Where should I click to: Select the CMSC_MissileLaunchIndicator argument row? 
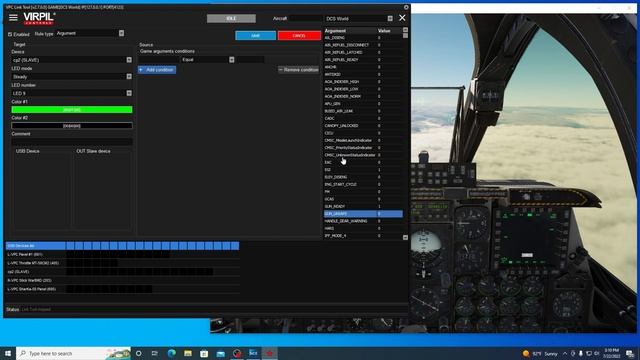pyautogui.click(x=363, y=140)
